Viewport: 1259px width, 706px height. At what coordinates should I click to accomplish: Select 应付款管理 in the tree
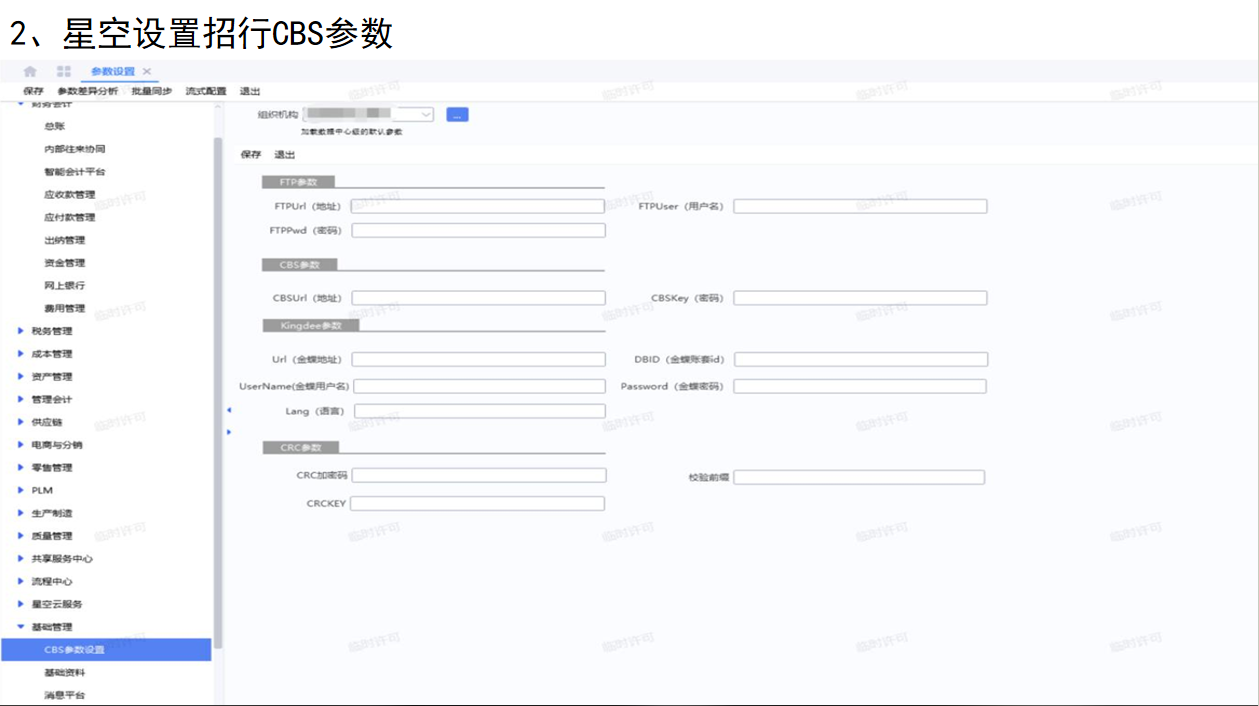(69, 217)
